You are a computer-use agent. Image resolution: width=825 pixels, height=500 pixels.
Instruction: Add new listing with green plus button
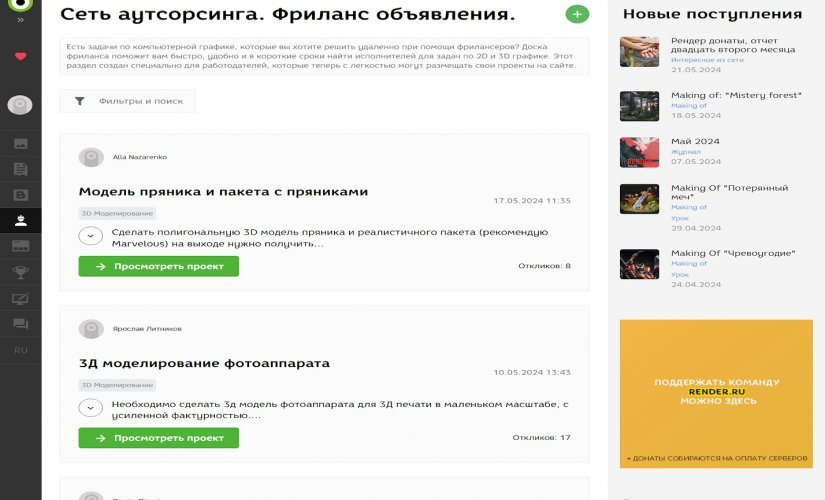click(x=577, y=14)
